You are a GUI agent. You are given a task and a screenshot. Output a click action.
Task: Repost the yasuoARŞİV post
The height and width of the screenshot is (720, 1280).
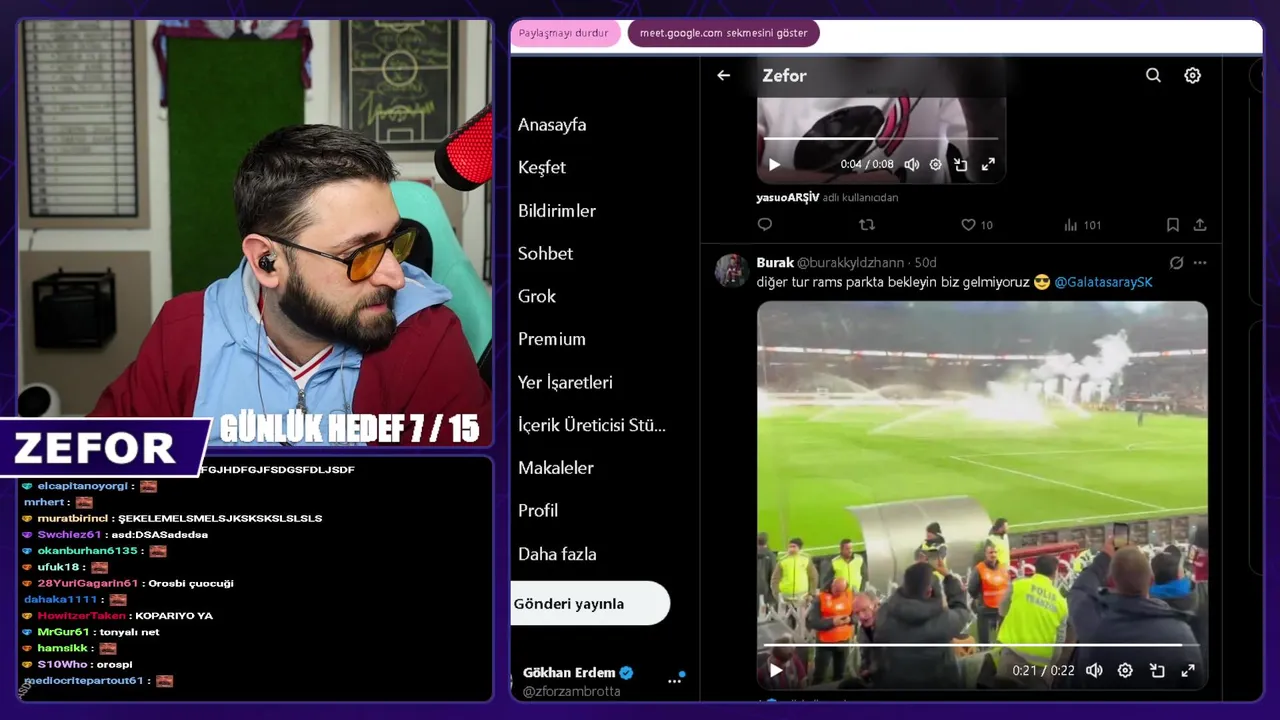coord(867,225)
